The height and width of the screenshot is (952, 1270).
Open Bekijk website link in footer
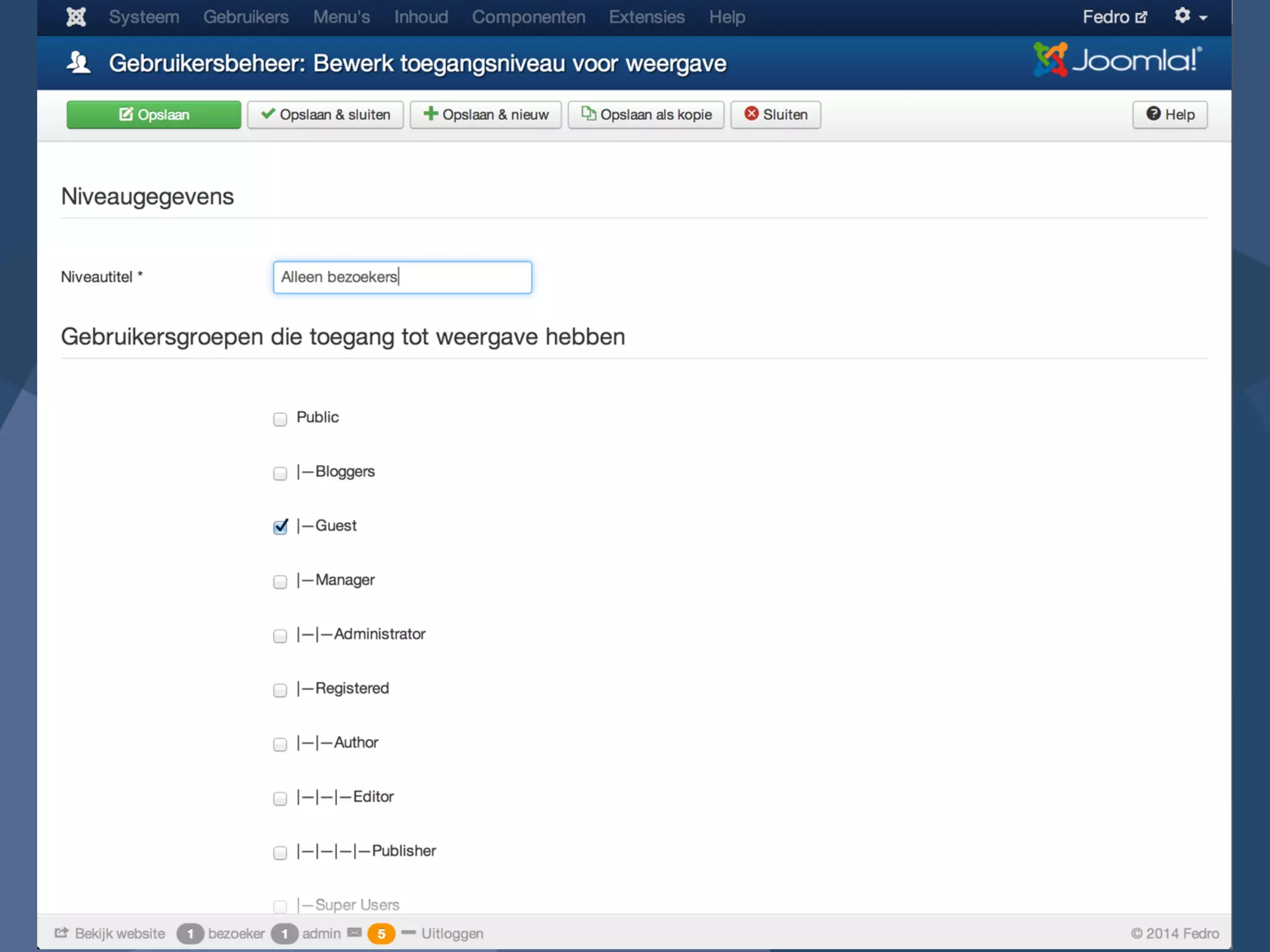(110, 933)
